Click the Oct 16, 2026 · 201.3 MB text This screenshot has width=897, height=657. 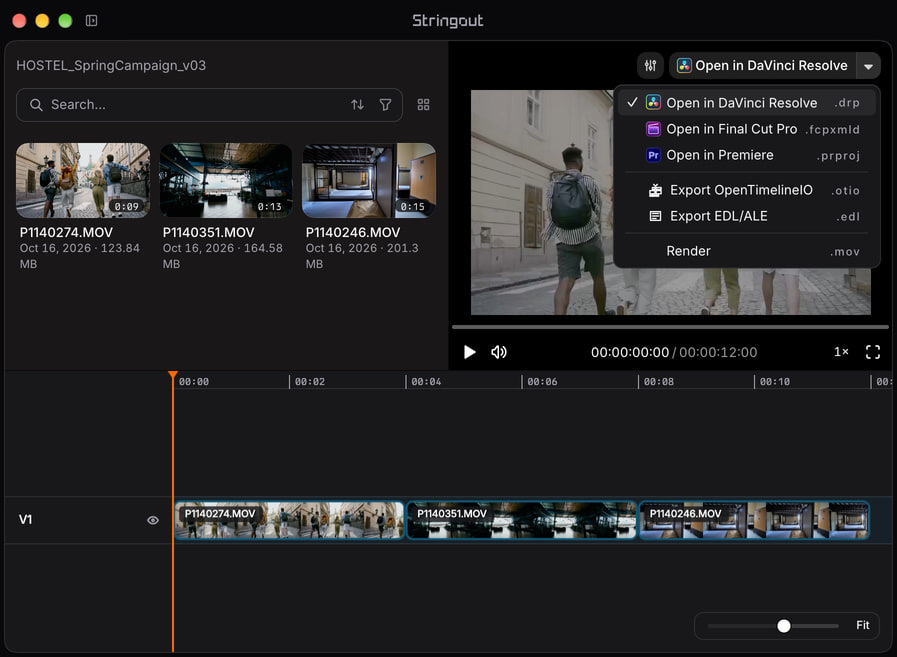pos(362,256)
